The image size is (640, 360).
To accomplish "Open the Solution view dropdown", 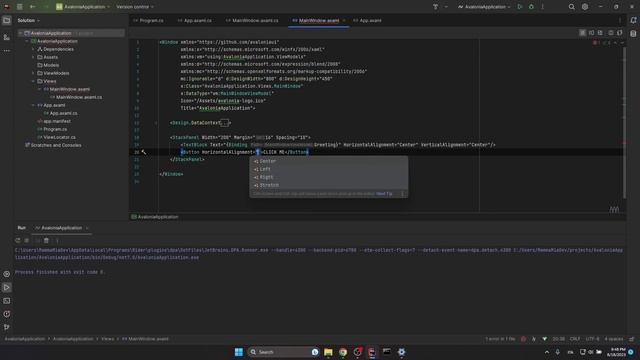I will tap(29, 20).
